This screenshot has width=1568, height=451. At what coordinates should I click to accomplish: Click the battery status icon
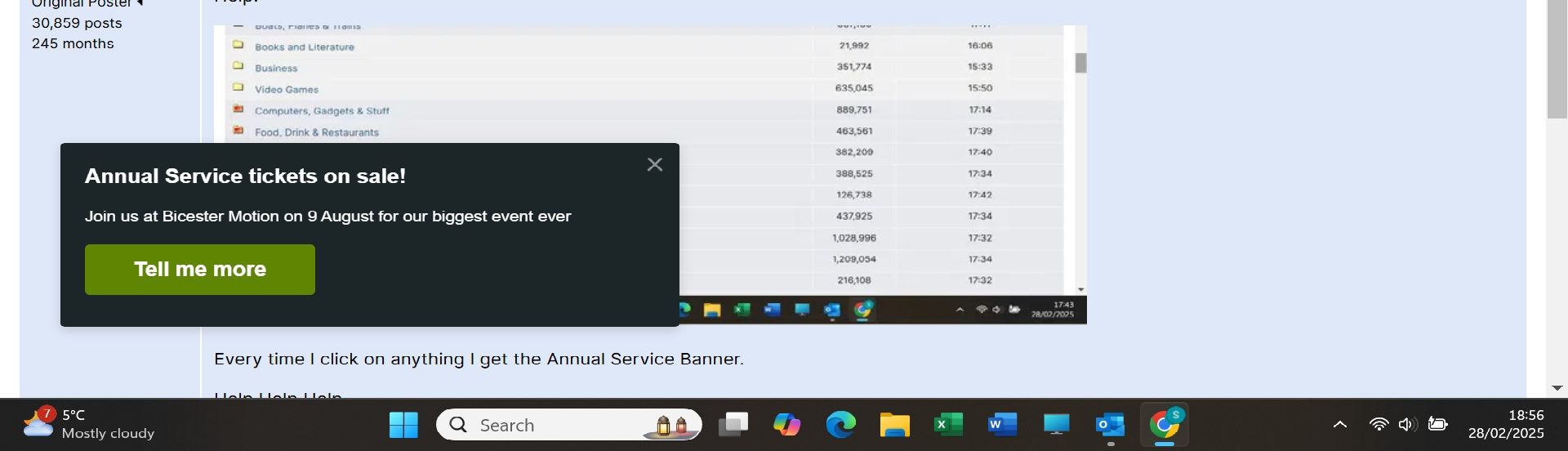click(x=1437, y=424)
